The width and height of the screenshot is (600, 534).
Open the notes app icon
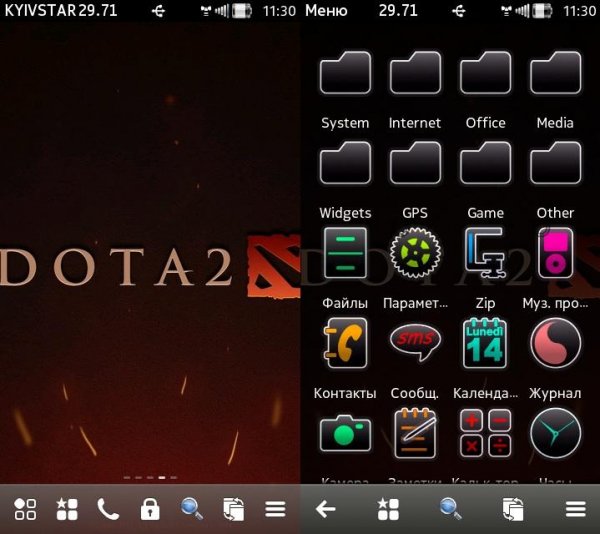[415, 433]
